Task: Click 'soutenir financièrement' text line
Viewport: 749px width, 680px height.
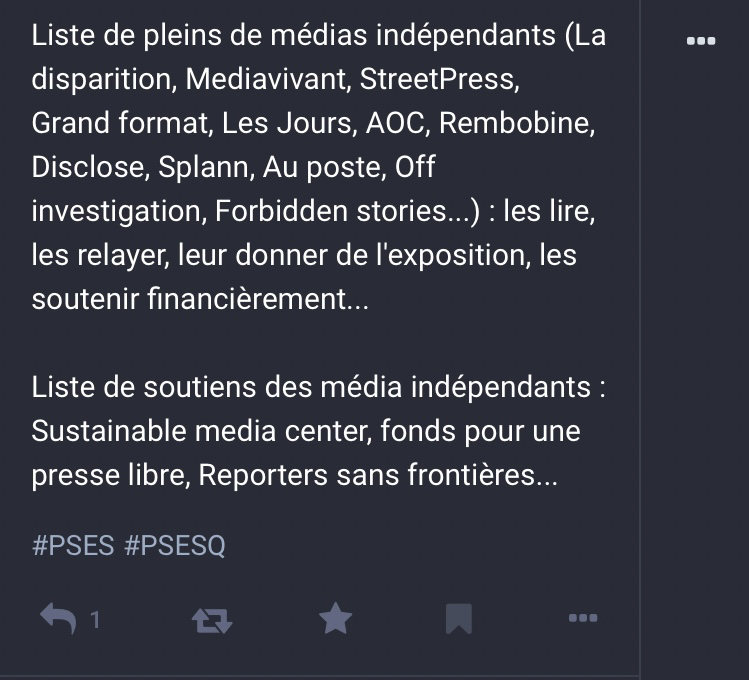Action: click(200, 298)
